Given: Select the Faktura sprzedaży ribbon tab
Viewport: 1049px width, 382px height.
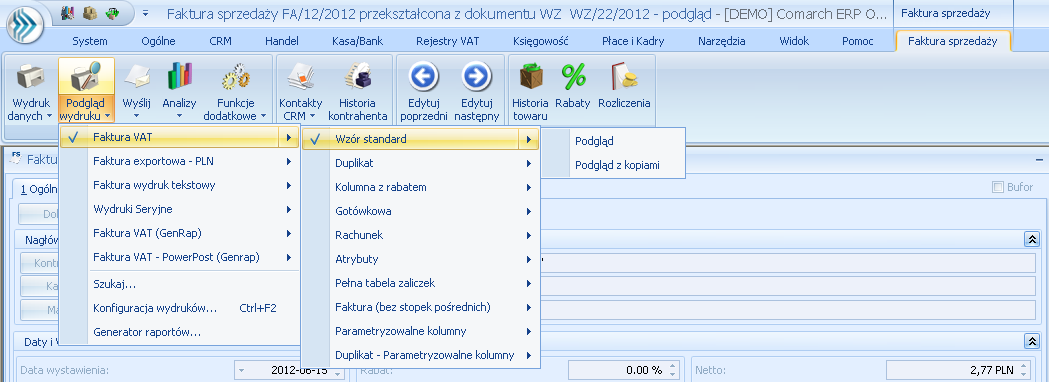Looking at the screenshot, I should pyautogui.click(x=953, y=41).
